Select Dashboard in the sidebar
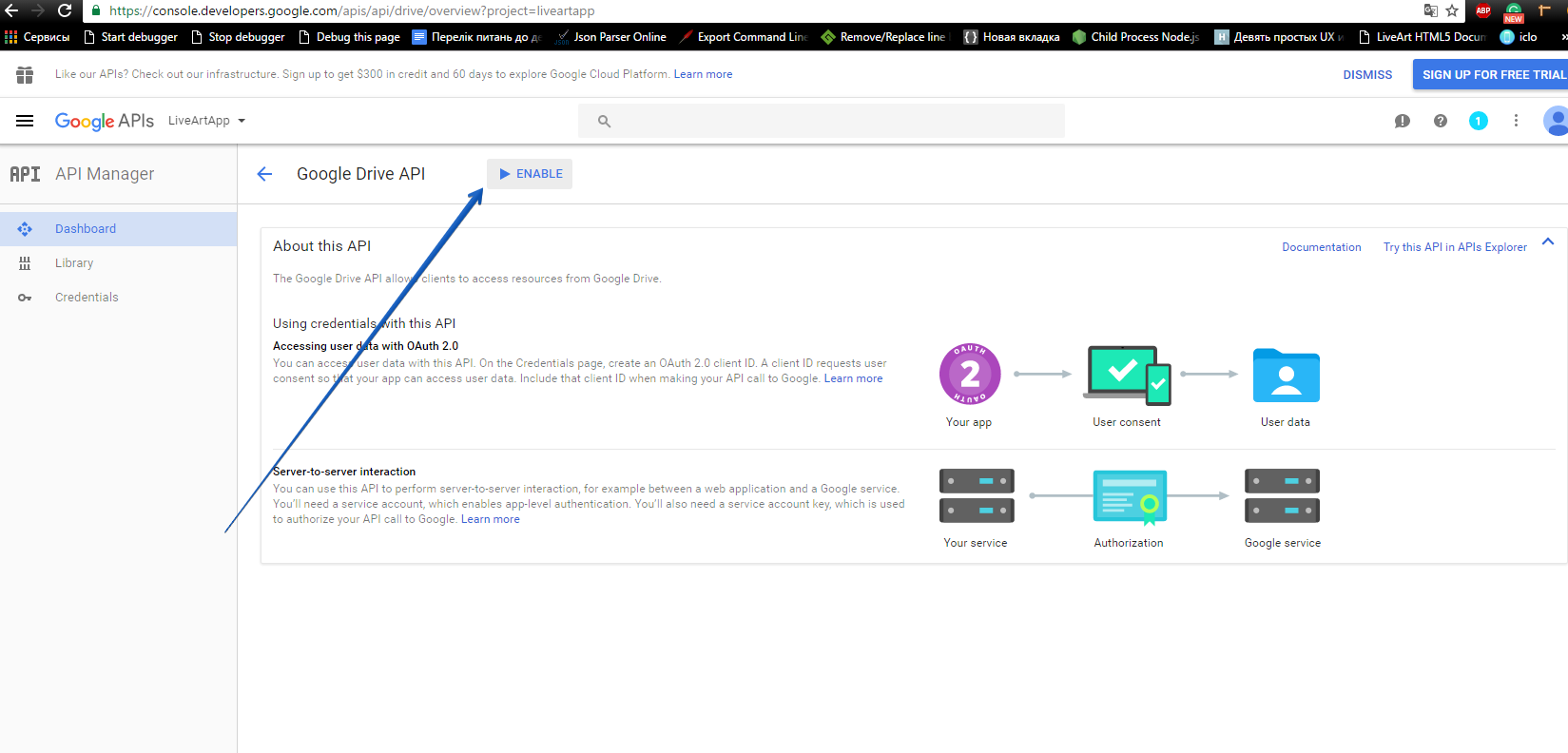The width and height of the screenshot is (1568, 753). (118, 229)
